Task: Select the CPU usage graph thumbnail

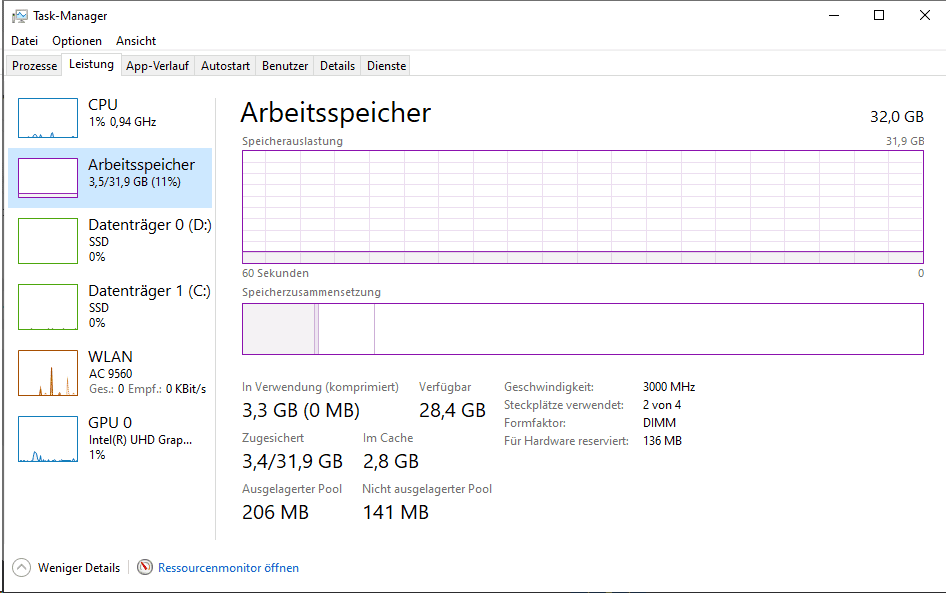Action: pos(48,118)
